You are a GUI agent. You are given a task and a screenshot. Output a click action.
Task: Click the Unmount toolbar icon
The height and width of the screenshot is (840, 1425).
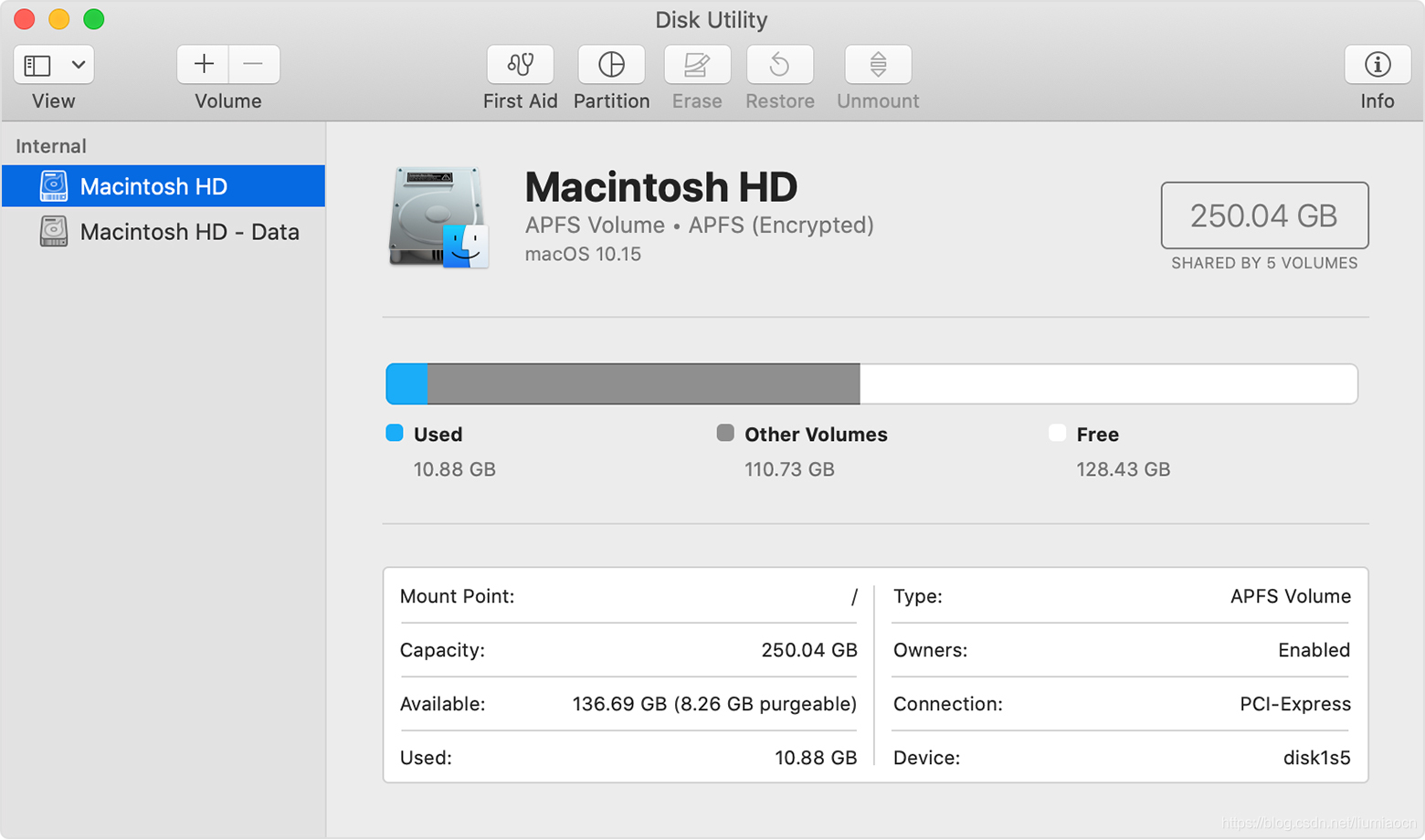click(x=876, y=65)
